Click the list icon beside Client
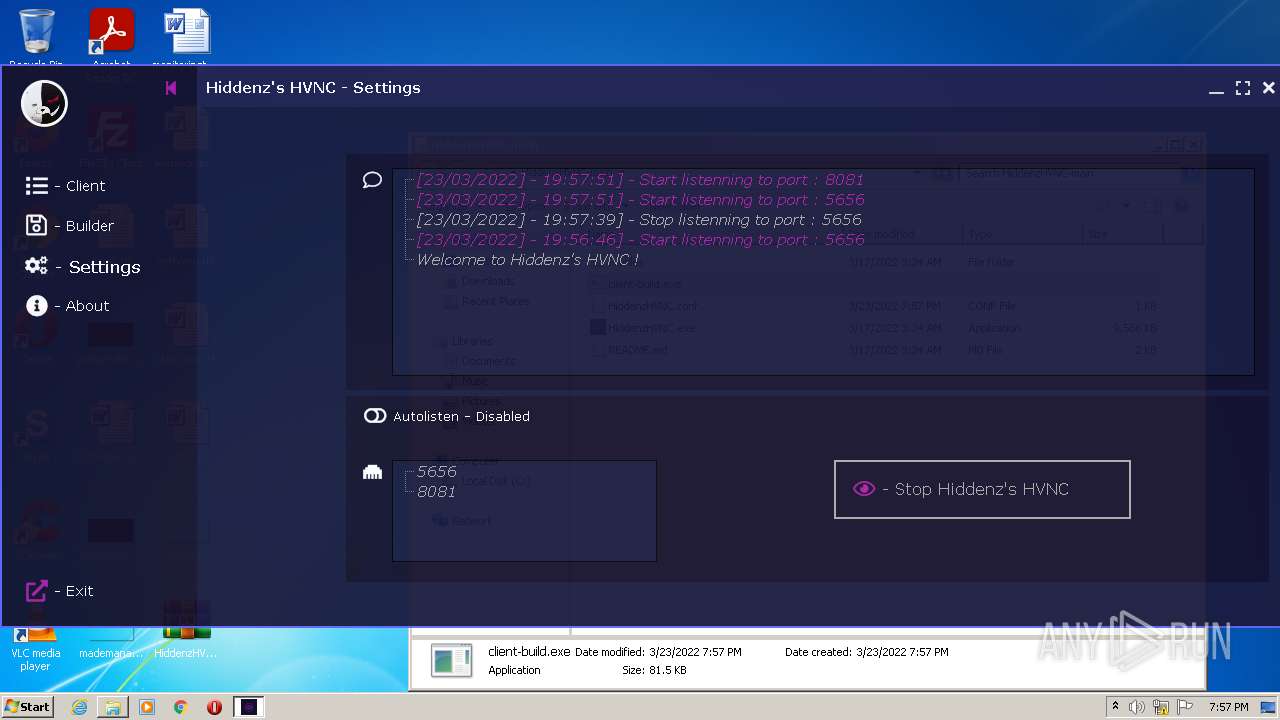 coord(37,186)
